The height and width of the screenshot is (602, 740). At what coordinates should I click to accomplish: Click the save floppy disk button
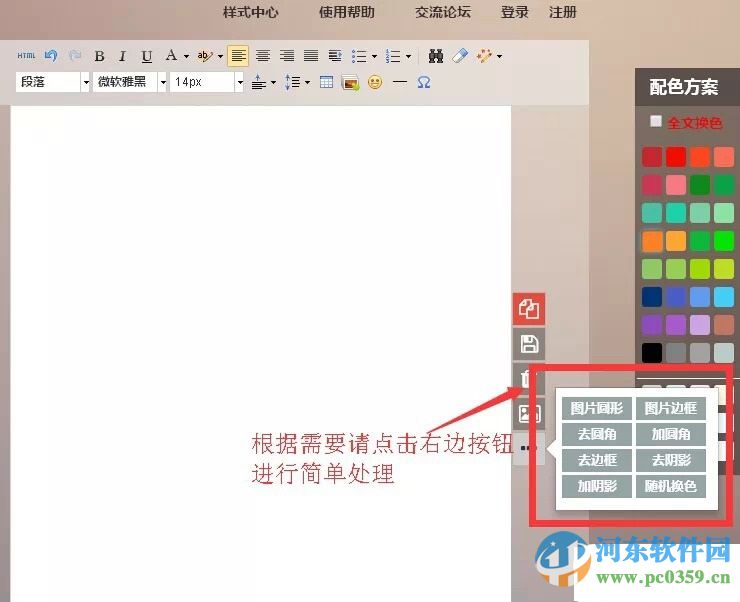(x=529, y=344)
